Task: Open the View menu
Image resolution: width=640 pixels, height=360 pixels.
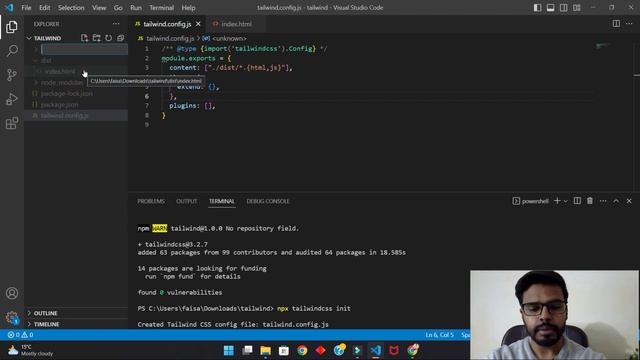Action: [99, 8]
